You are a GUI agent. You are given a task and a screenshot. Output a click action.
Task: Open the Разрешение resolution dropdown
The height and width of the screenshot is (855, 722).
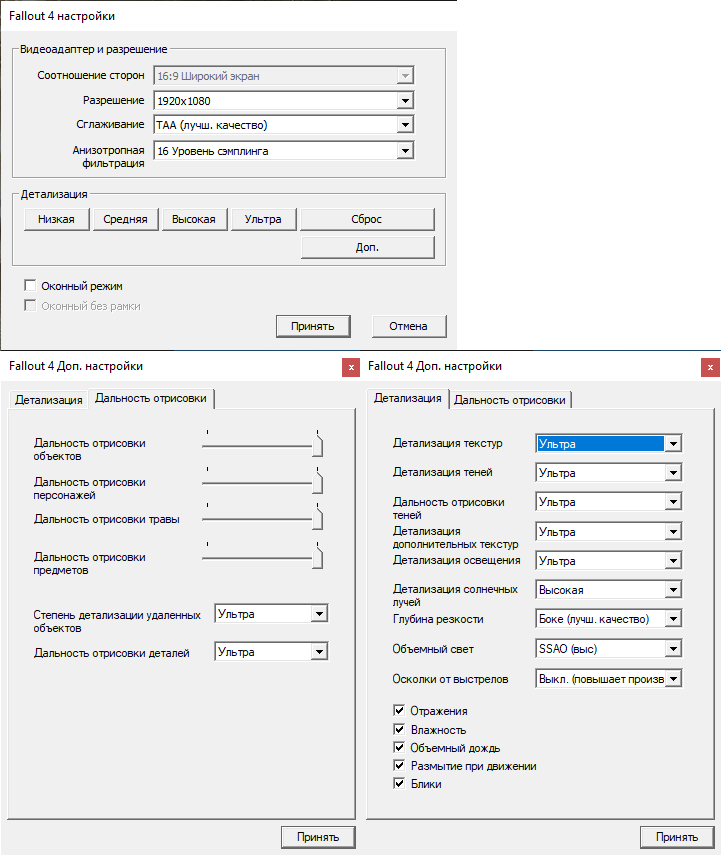[x=284, y=100]
